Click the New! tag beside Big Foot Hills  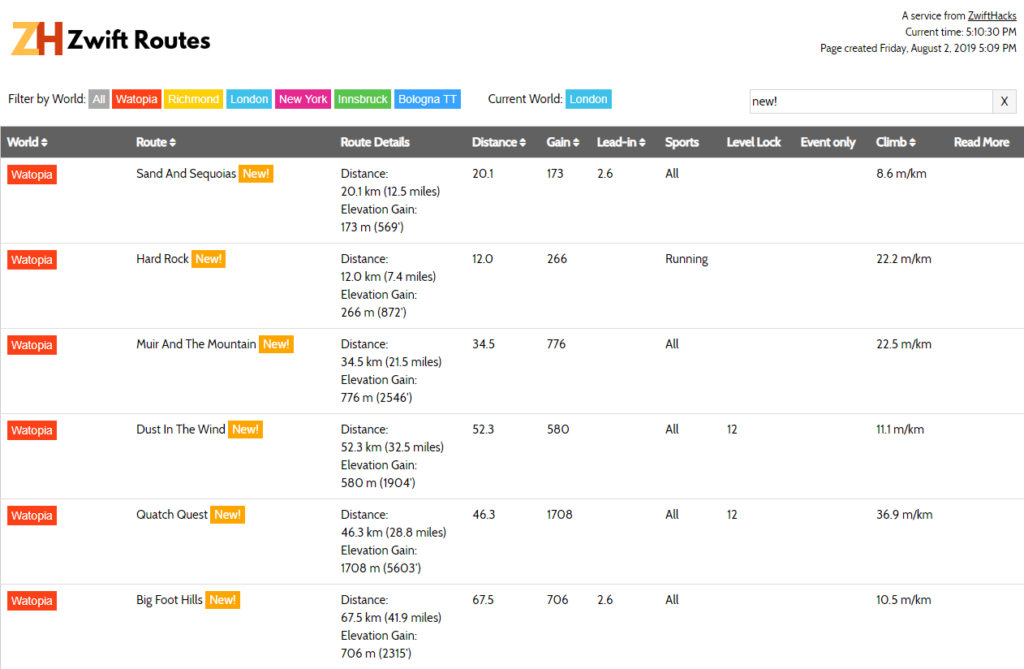[223, 600]
